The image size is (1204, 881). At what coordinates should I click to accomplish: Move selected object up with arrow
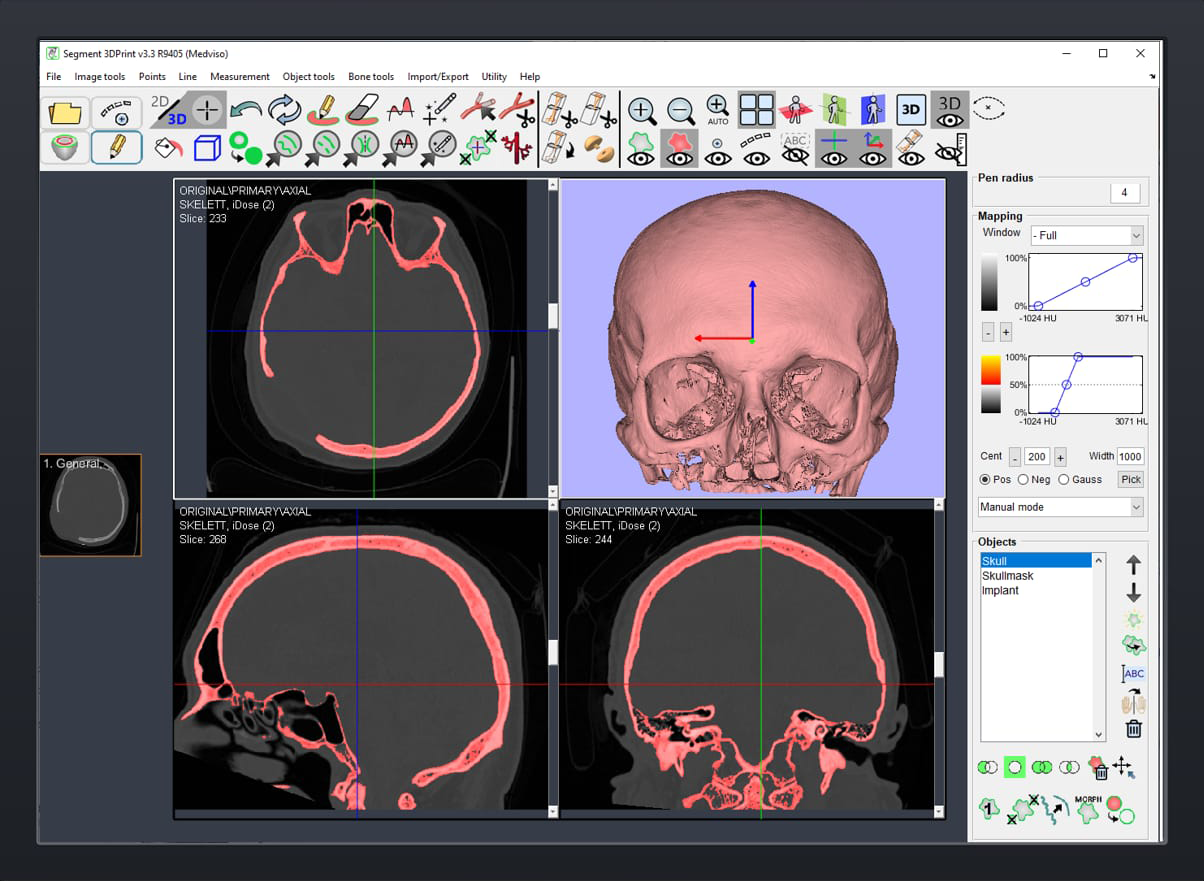1133,566
